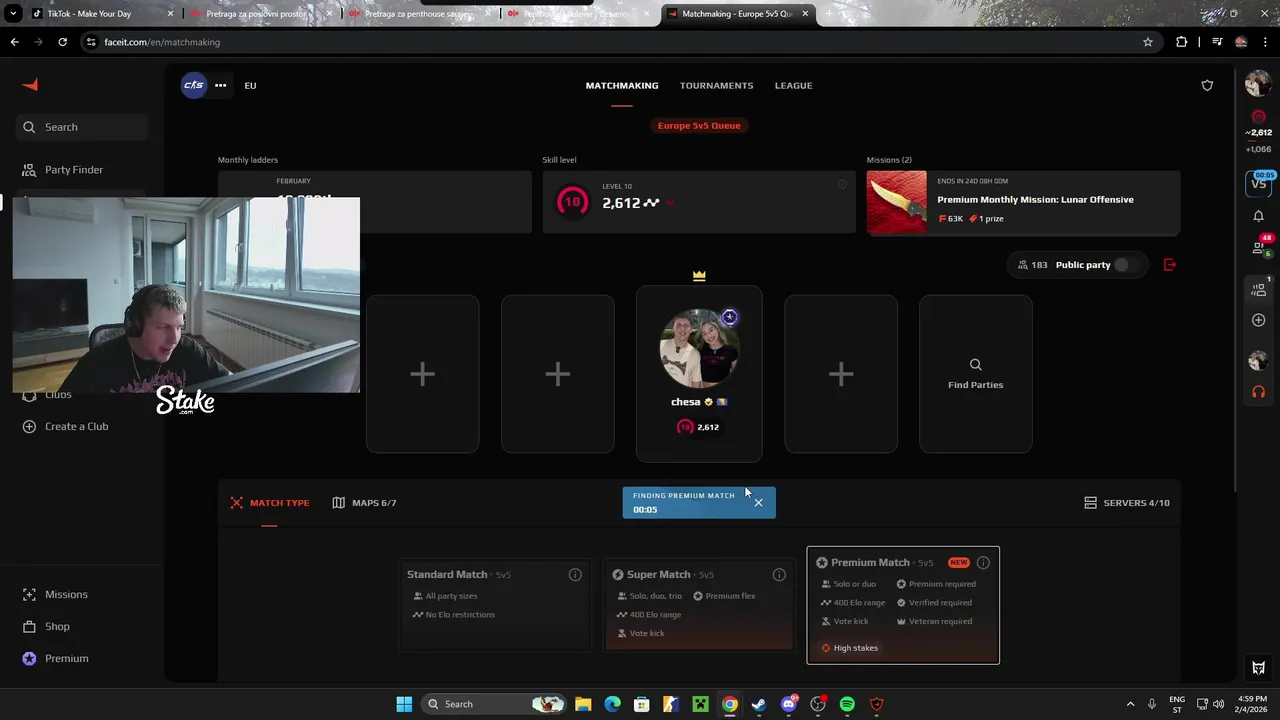1280x720 pixels.
Task: Select the Super Match card
Action: pos(699,605)
